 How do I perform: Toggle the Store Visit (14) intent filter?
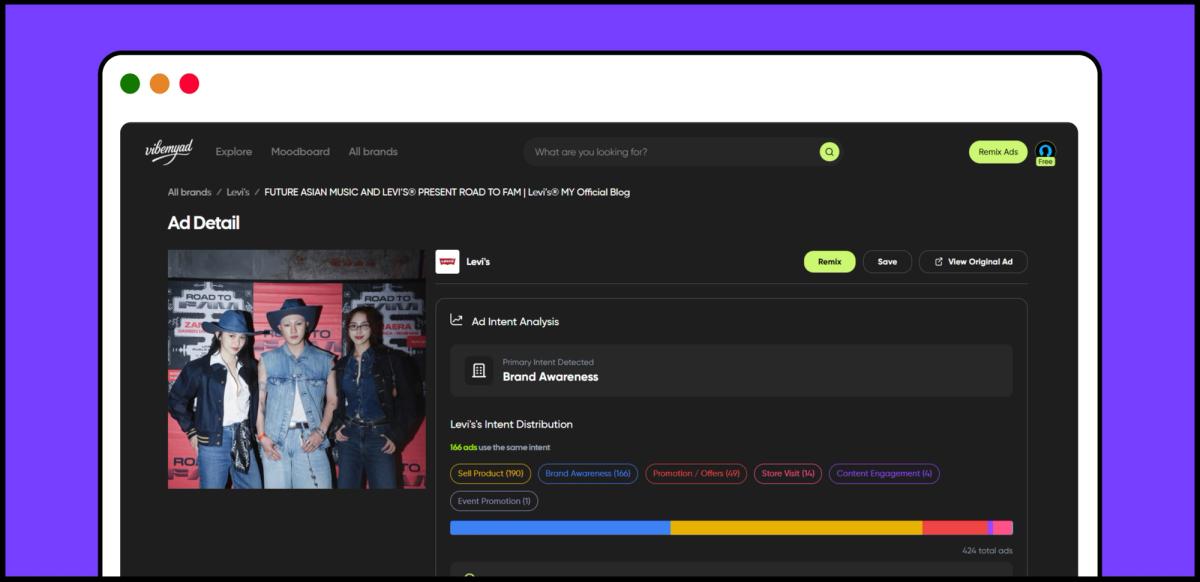tap(787, 473)
